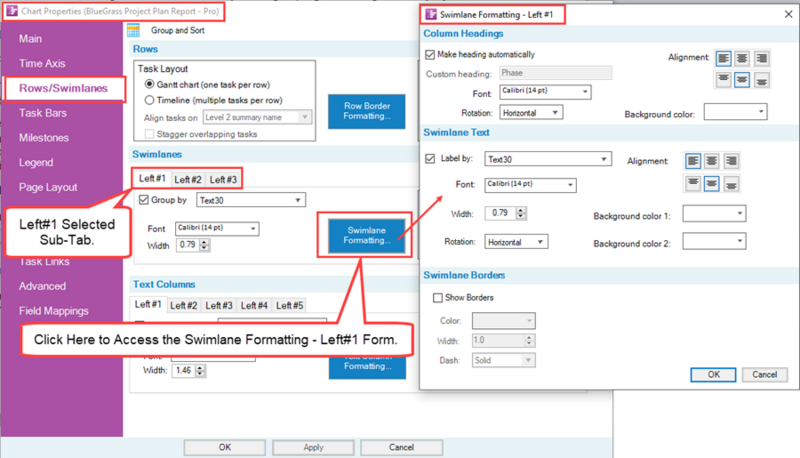
Task: Open the Field Mappings section
Action: point(54,311)
